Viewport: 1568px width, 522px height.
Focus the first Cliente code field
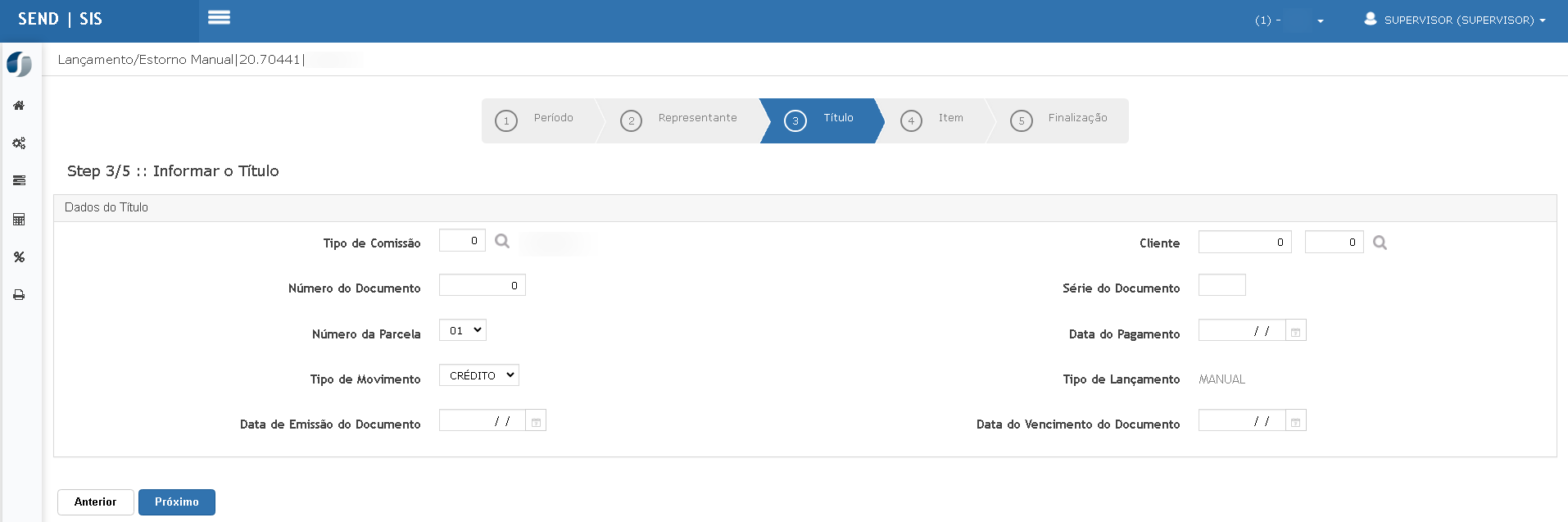coord(1245,242)
